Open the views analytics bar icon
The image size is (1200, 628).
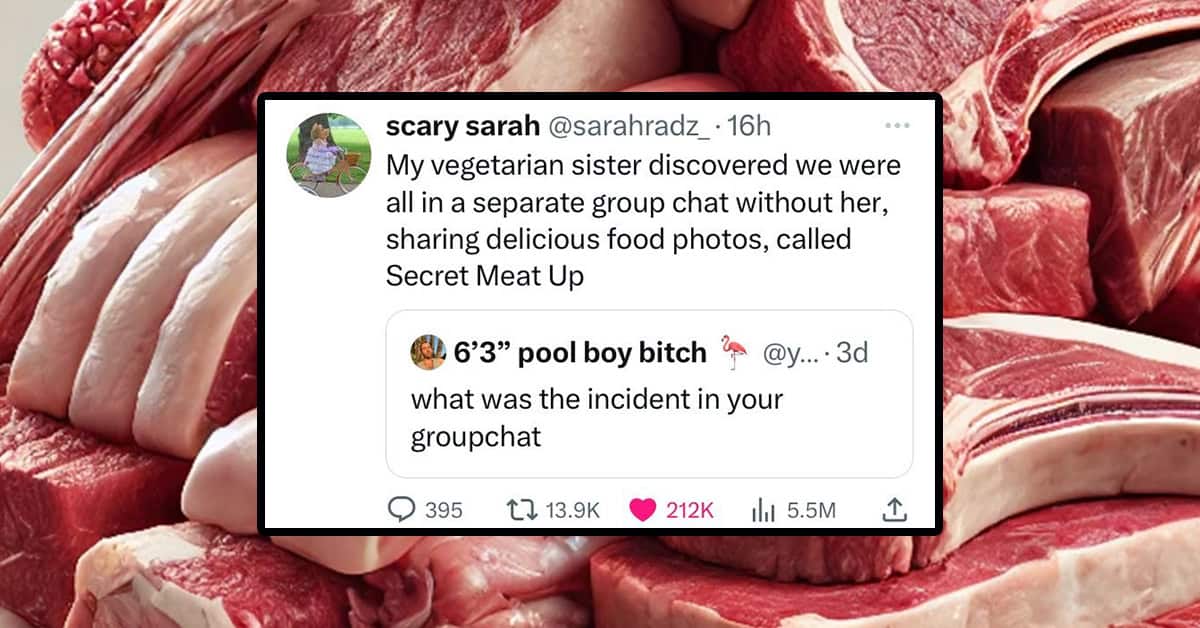(x=765, y=510)
